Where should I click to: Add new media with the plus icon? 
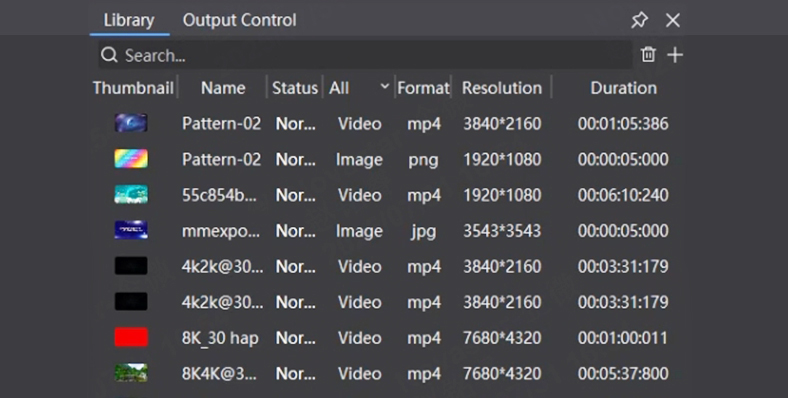(x=675, y=55)
